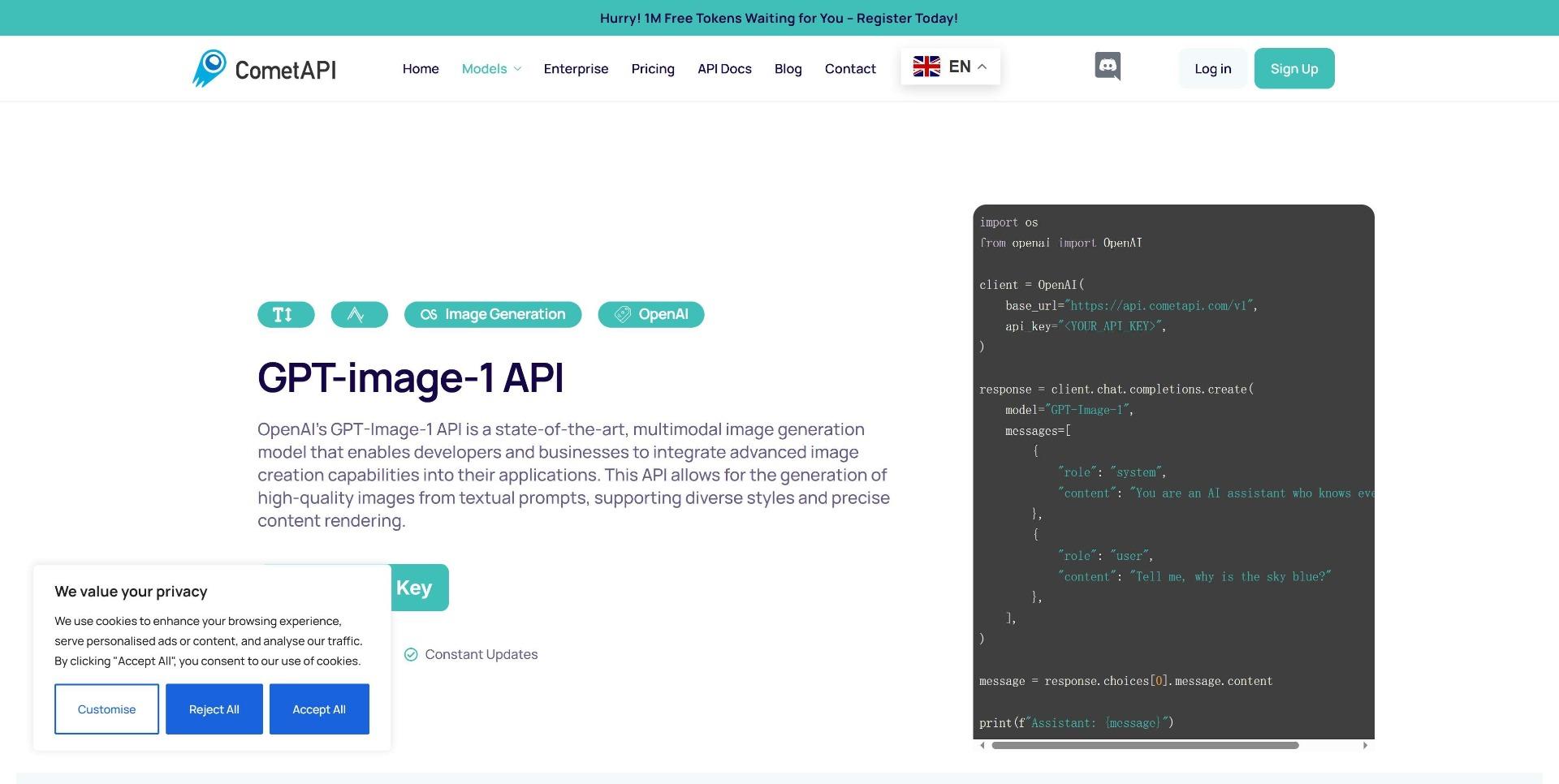Click the UK flag language icon
The width and height of the screenshot is (1559, 784).
click(x=926, y=67)
